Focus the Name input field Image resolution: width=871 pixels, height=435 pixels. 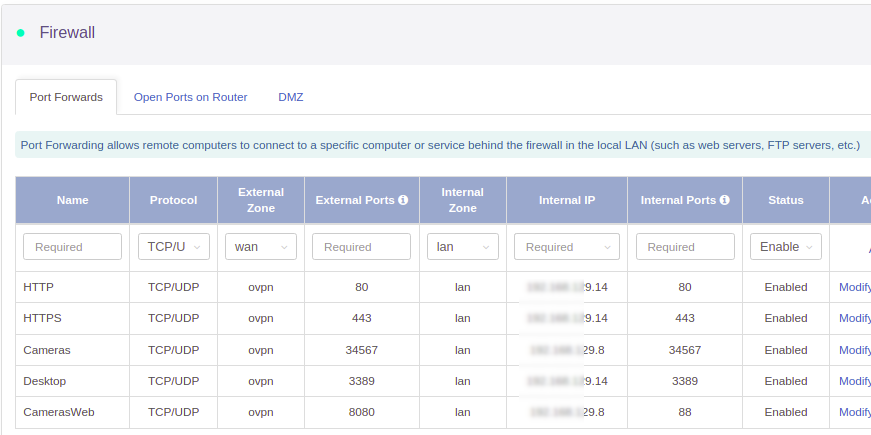tap(72, 247)
